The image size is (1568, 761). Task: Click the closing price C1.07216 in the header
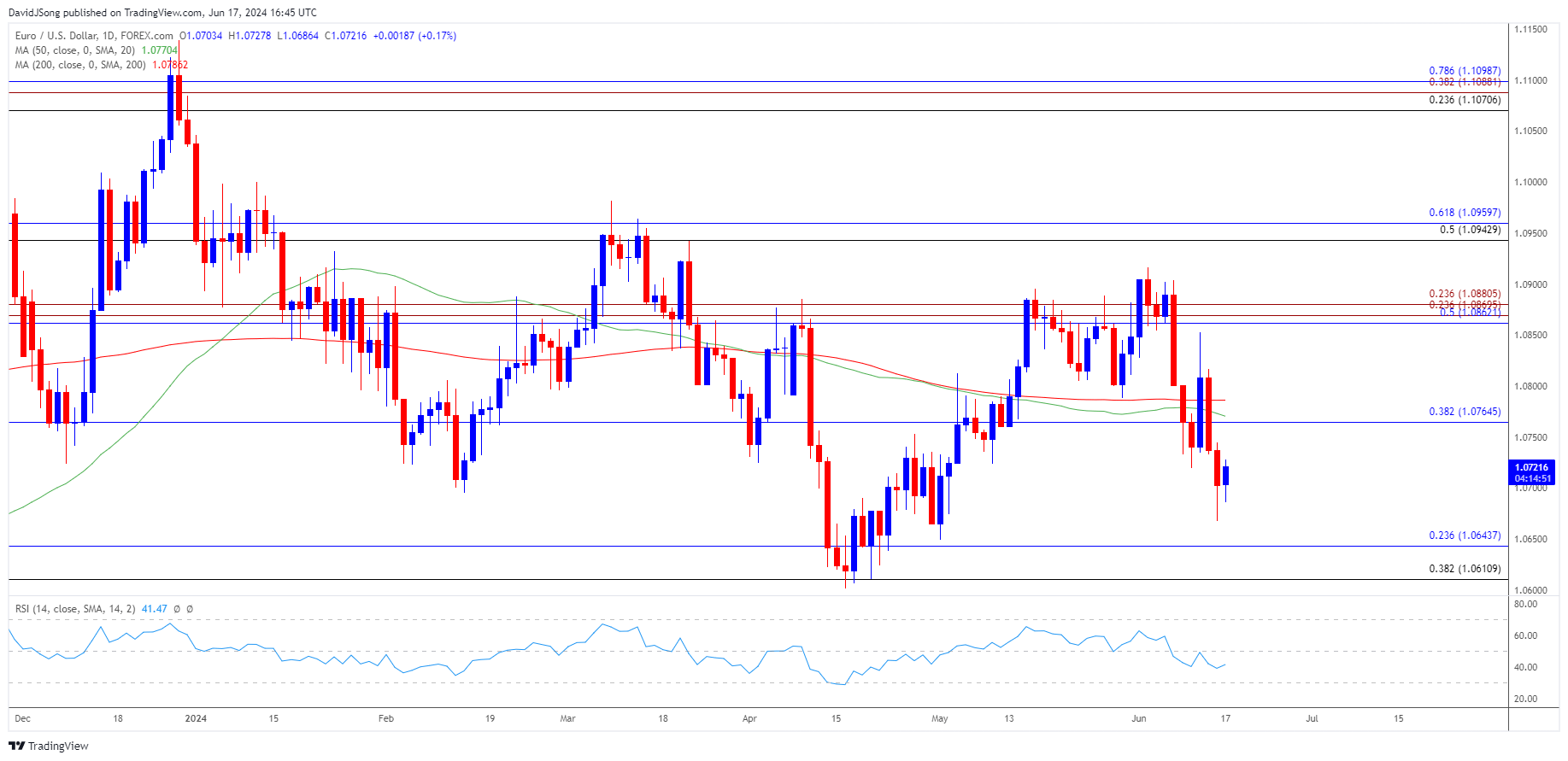point(345,36)
